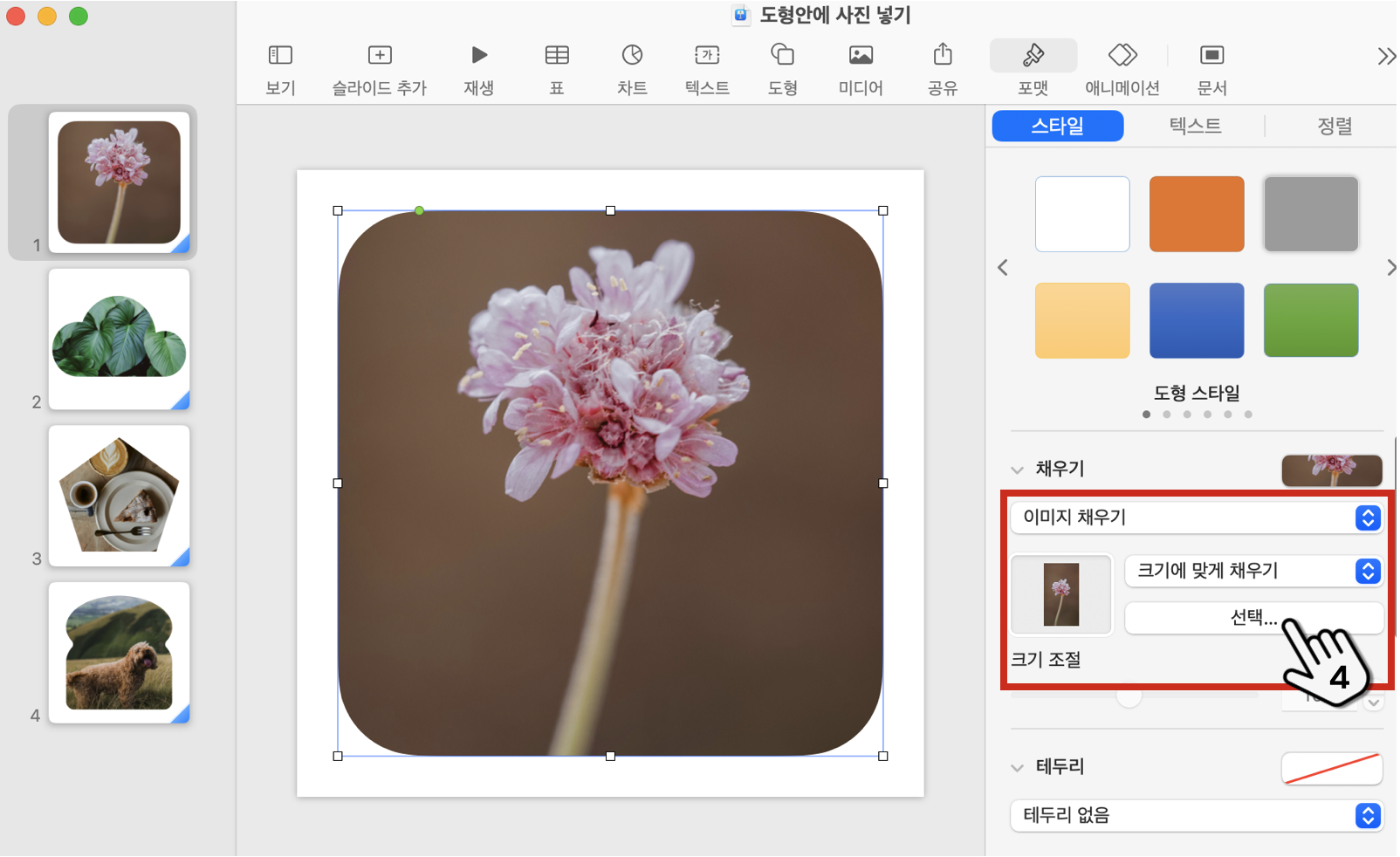
Task: Click the flower image shape on canvas
Action: coord(610,483)
